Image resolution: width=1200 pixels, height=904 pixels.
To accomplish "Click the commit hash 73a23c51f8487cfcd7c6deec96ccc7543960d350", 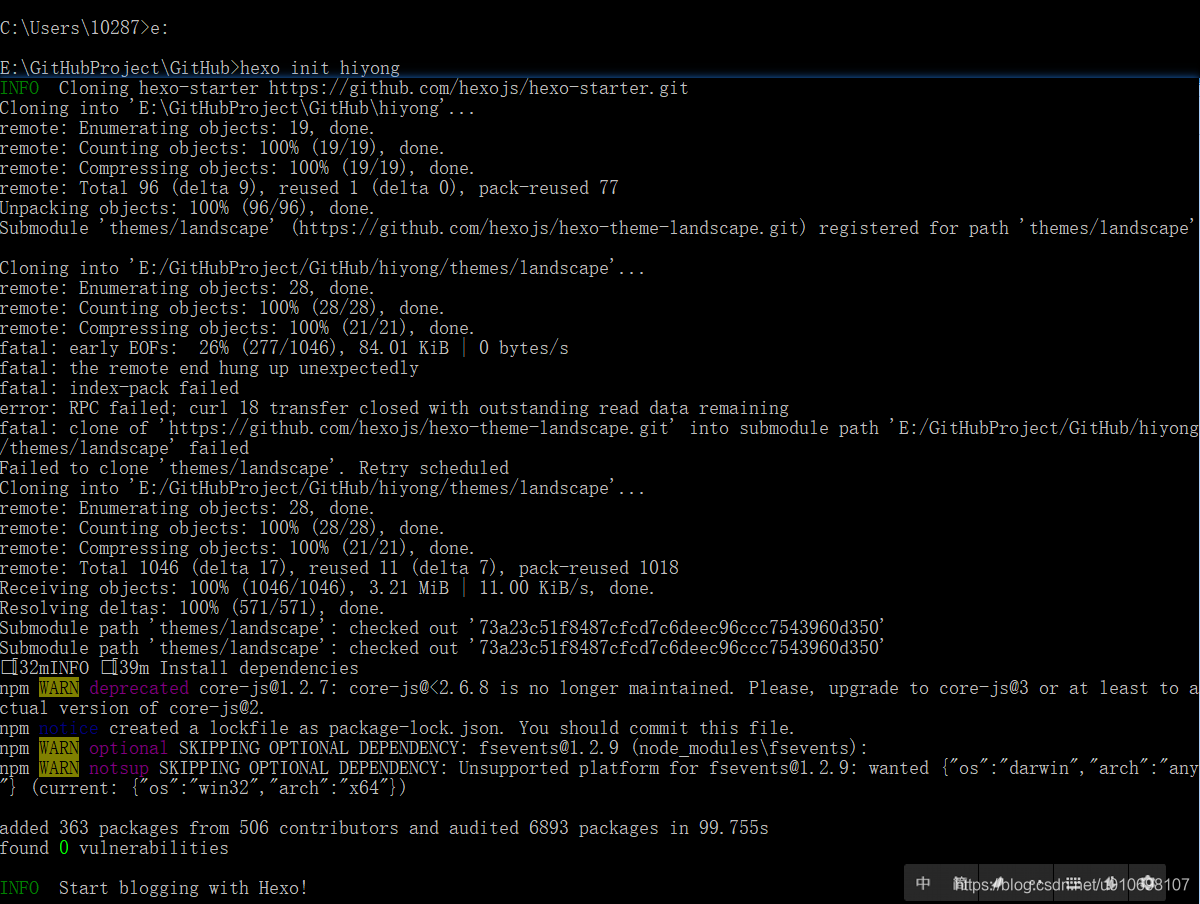I will click(690, 627).
